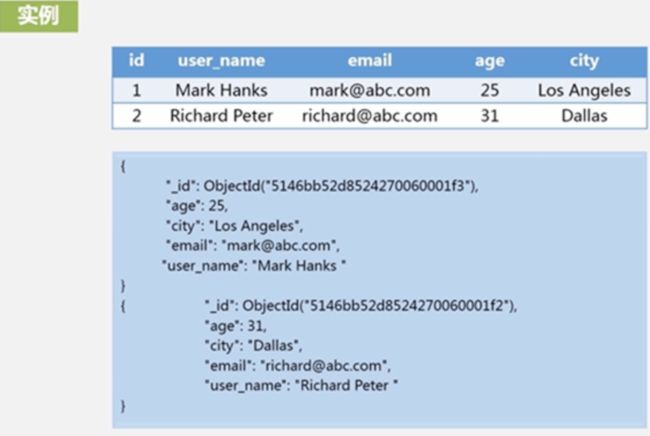
Task: Click the JSON line "user_name": "Mark Hanks"
Action: tap(254, 266)
